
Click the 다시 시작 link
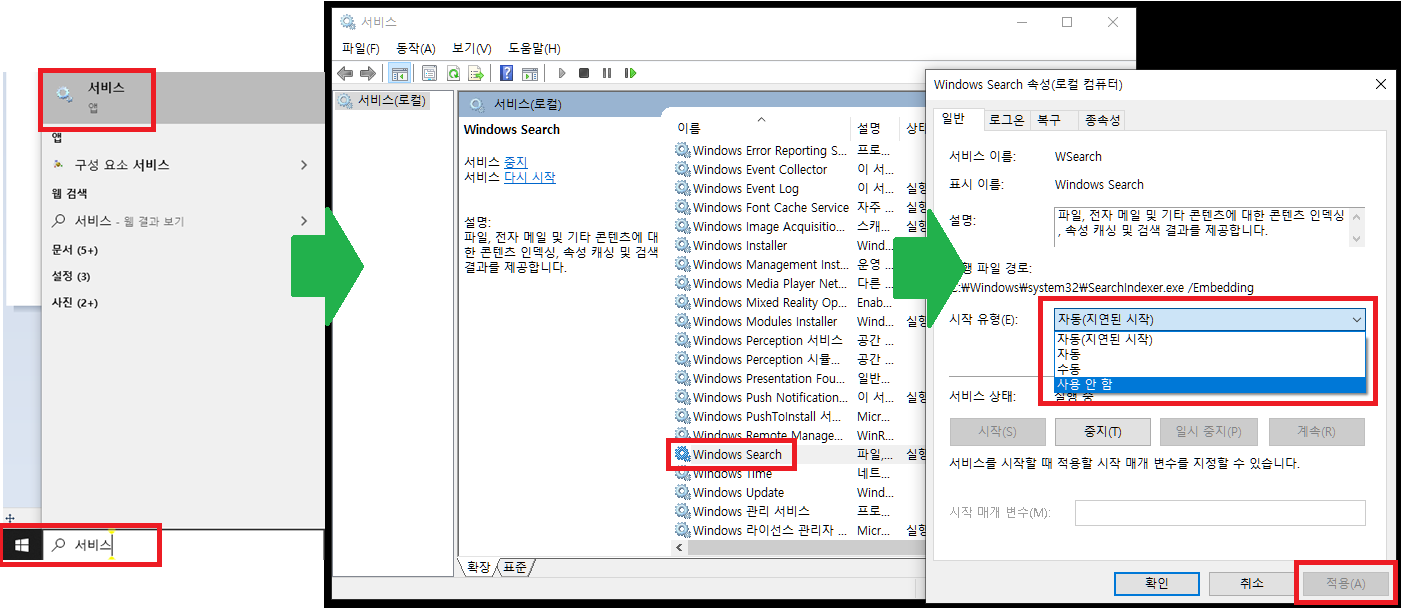coord(530,177)
